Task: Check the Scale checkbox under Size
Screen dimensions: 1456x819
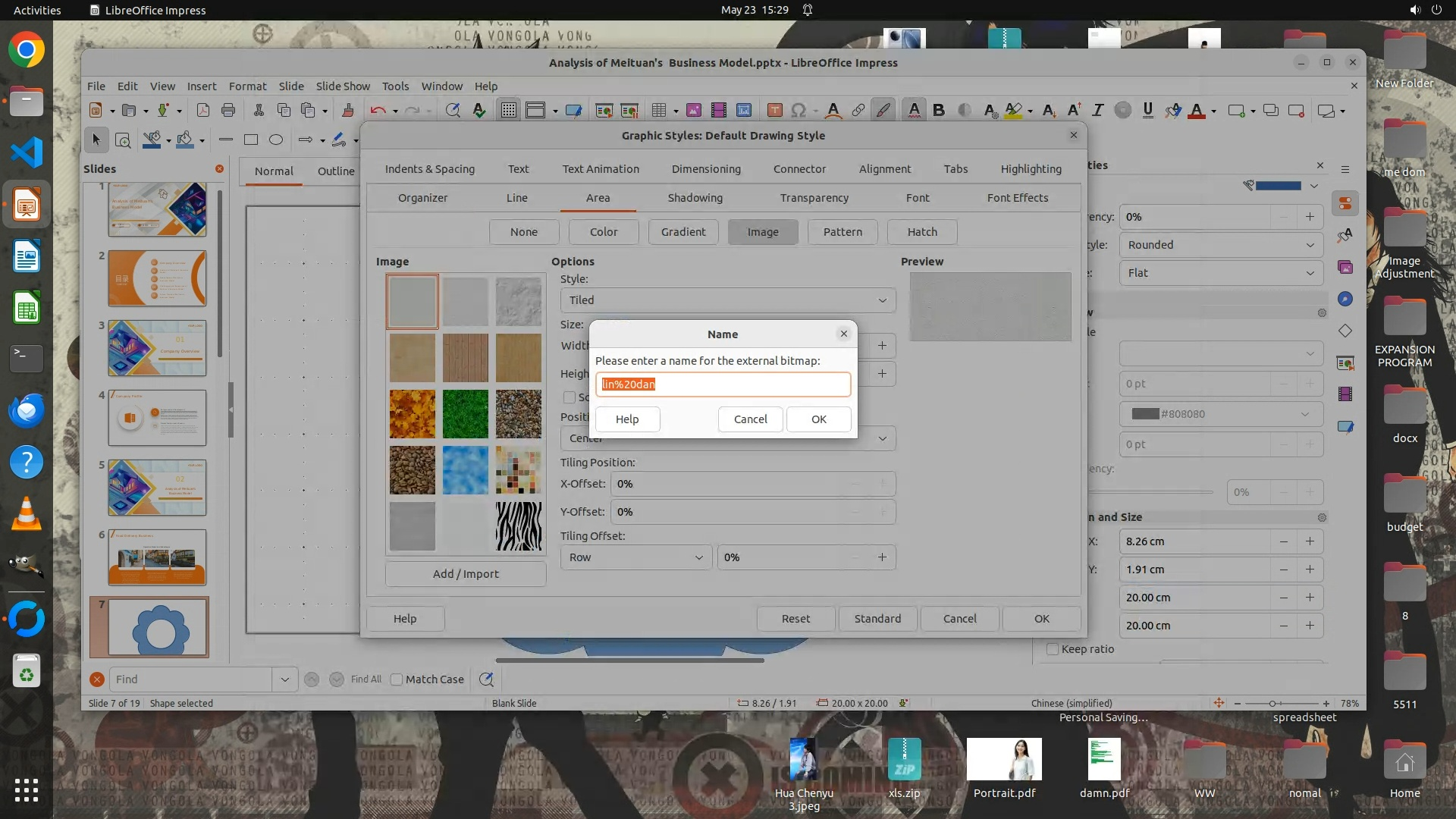Action: coord(569,397)
